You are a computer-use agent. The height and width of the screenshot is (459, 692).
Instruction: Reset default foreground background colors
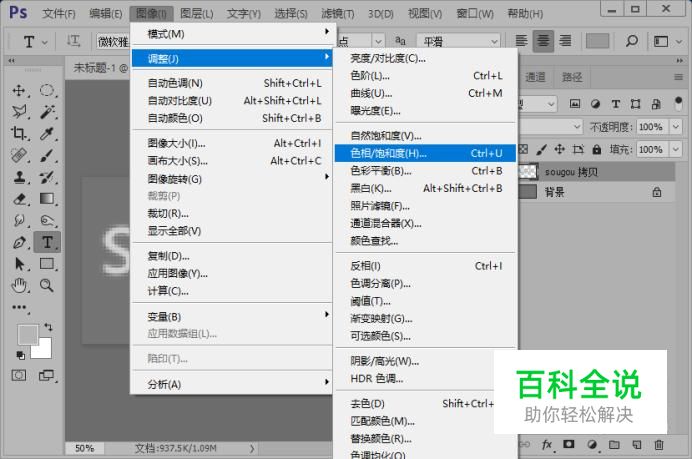[x=20, y=355]
